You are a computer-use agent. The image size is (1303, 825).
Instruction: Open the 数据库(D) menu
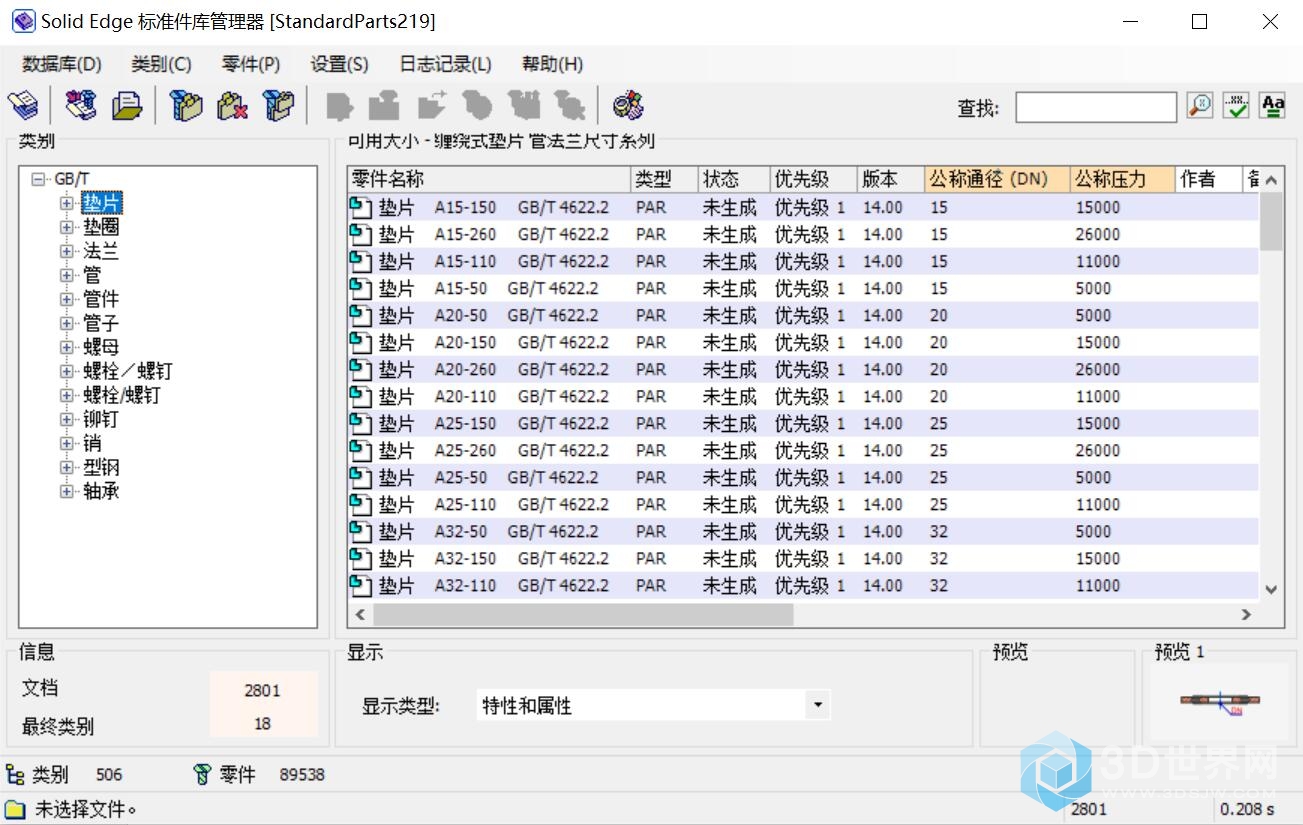(x=62, y=64)
